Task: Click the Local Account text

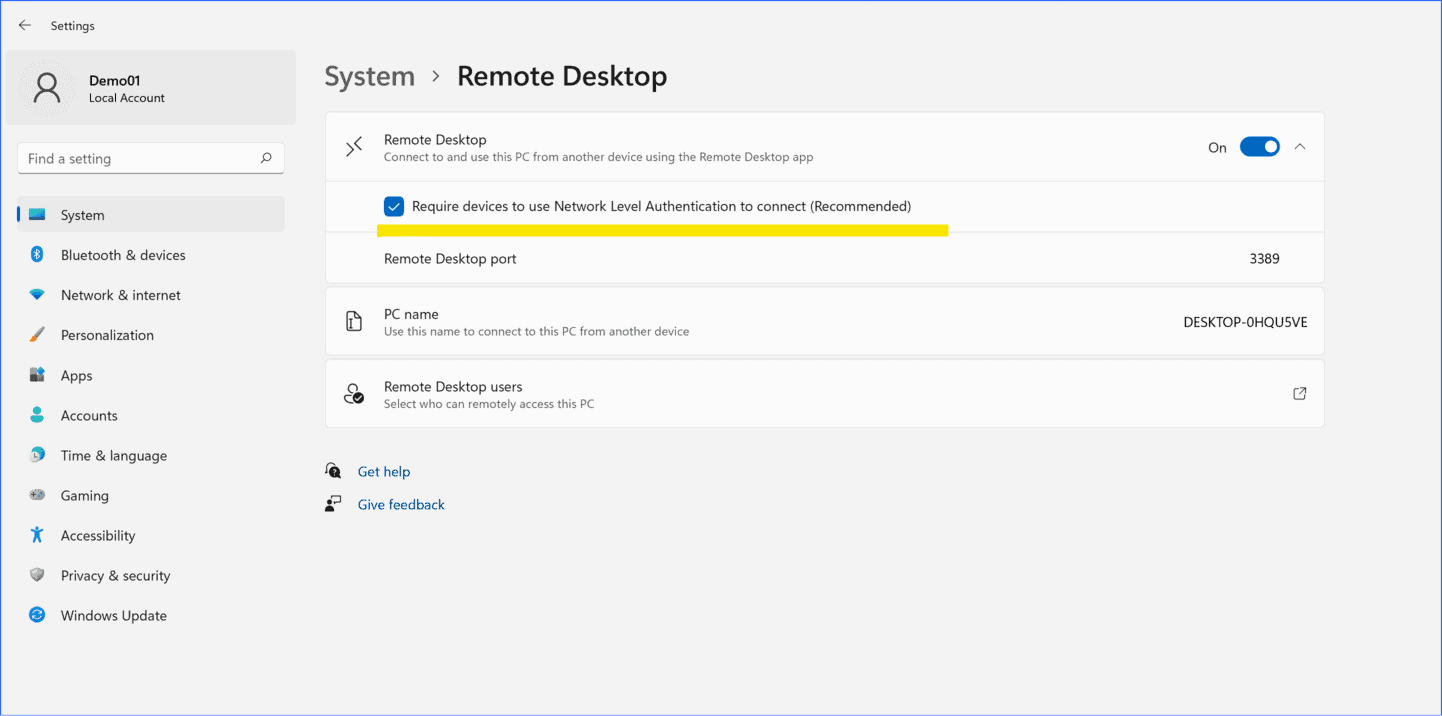Action: [127, 98]
